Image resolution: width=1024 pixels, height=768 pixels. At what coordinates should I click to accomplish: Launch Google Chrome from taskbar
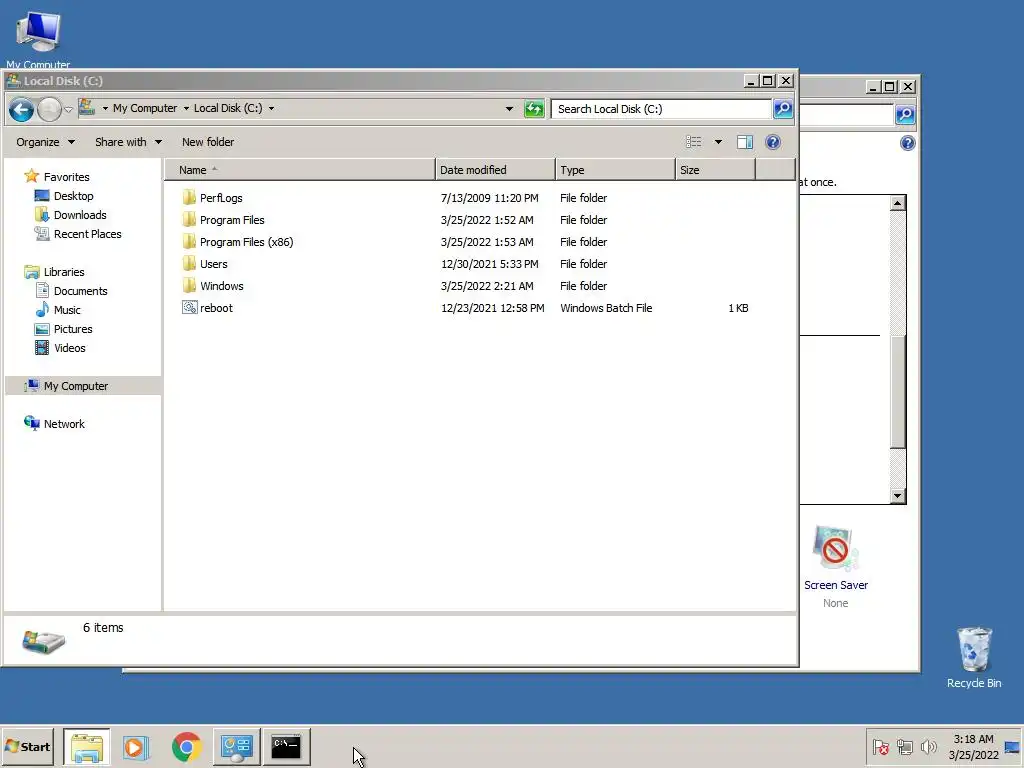click(186, 746)
